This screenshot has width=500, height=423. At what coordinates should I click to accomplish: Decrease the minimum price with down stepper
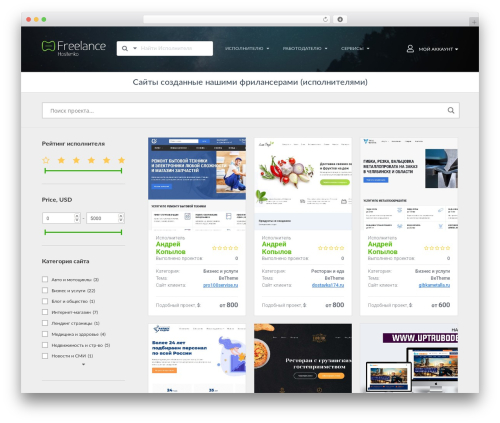pos(77,220)
